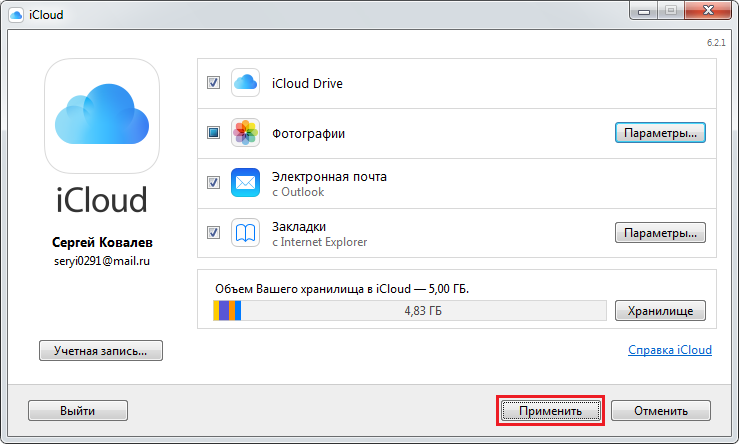
Task: Open Учетная запись account details
Action: 101,351
